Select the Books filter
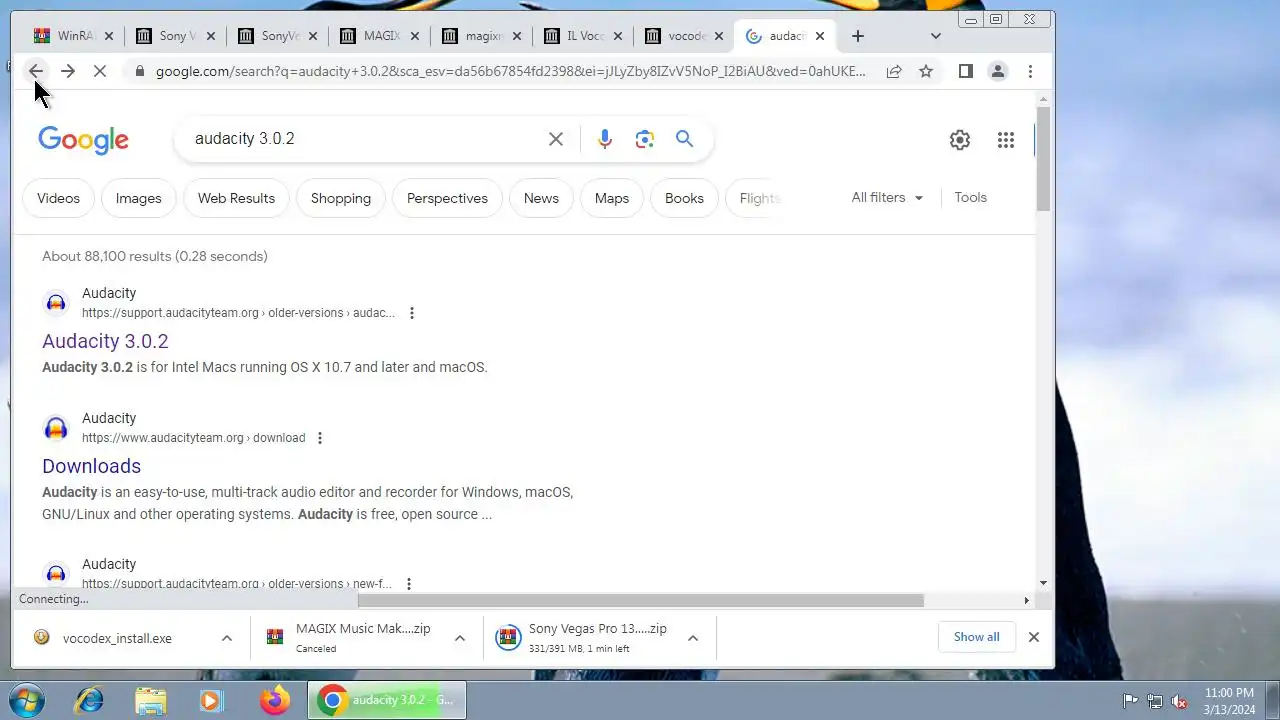This screenshot has width=1280, height=720. pyautogui.click(x=684, y=198)
